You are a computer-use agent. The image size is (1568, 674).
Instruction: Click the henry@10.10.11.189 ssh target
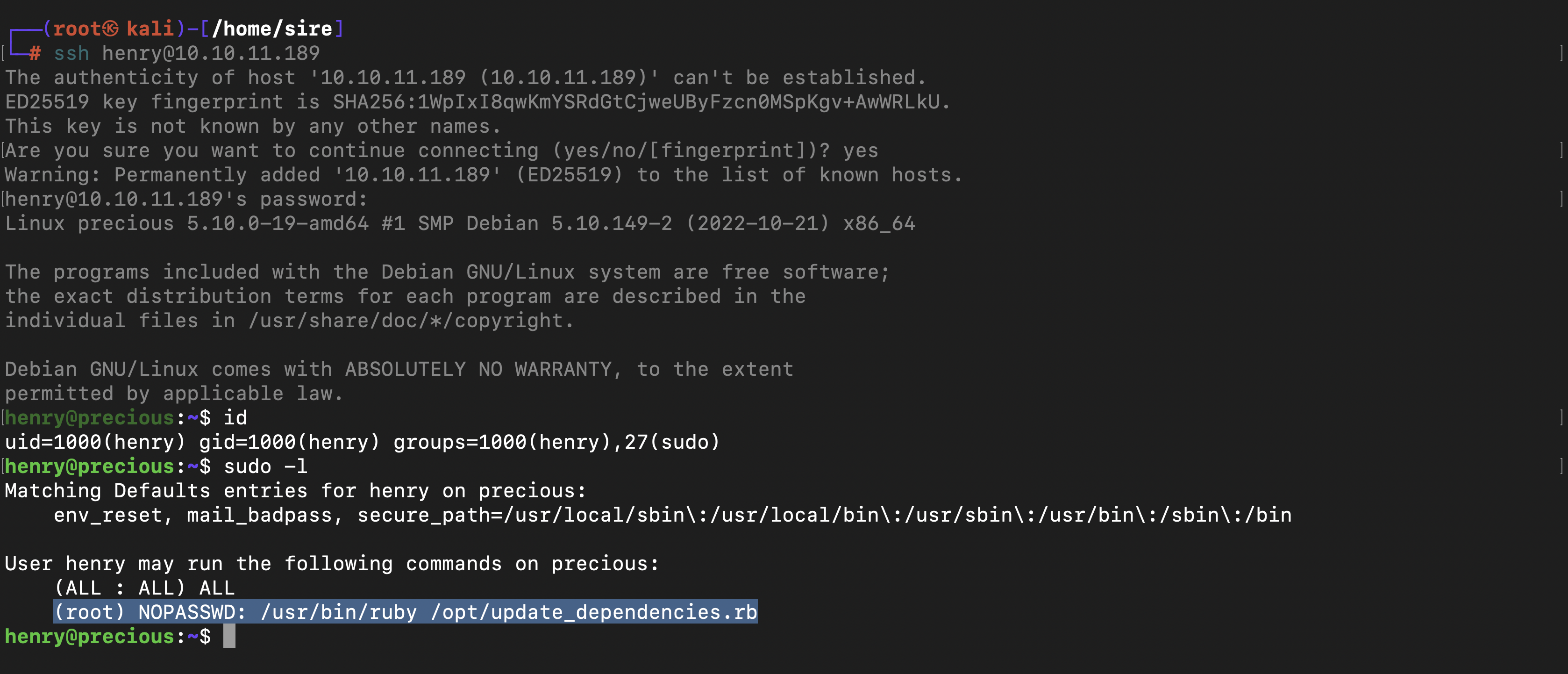click(211, 53)
